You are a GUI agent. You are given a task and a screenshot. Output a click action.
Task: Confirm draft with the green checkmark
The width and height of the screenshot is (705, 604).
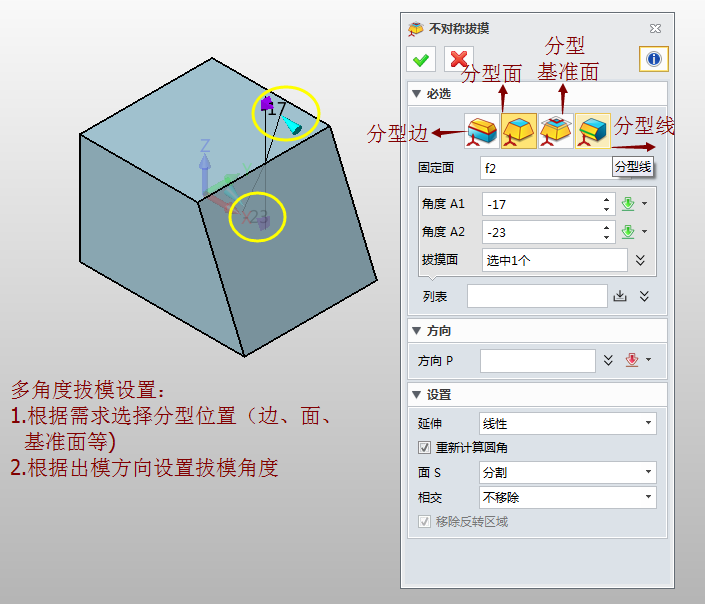click(x=421, y=60)
